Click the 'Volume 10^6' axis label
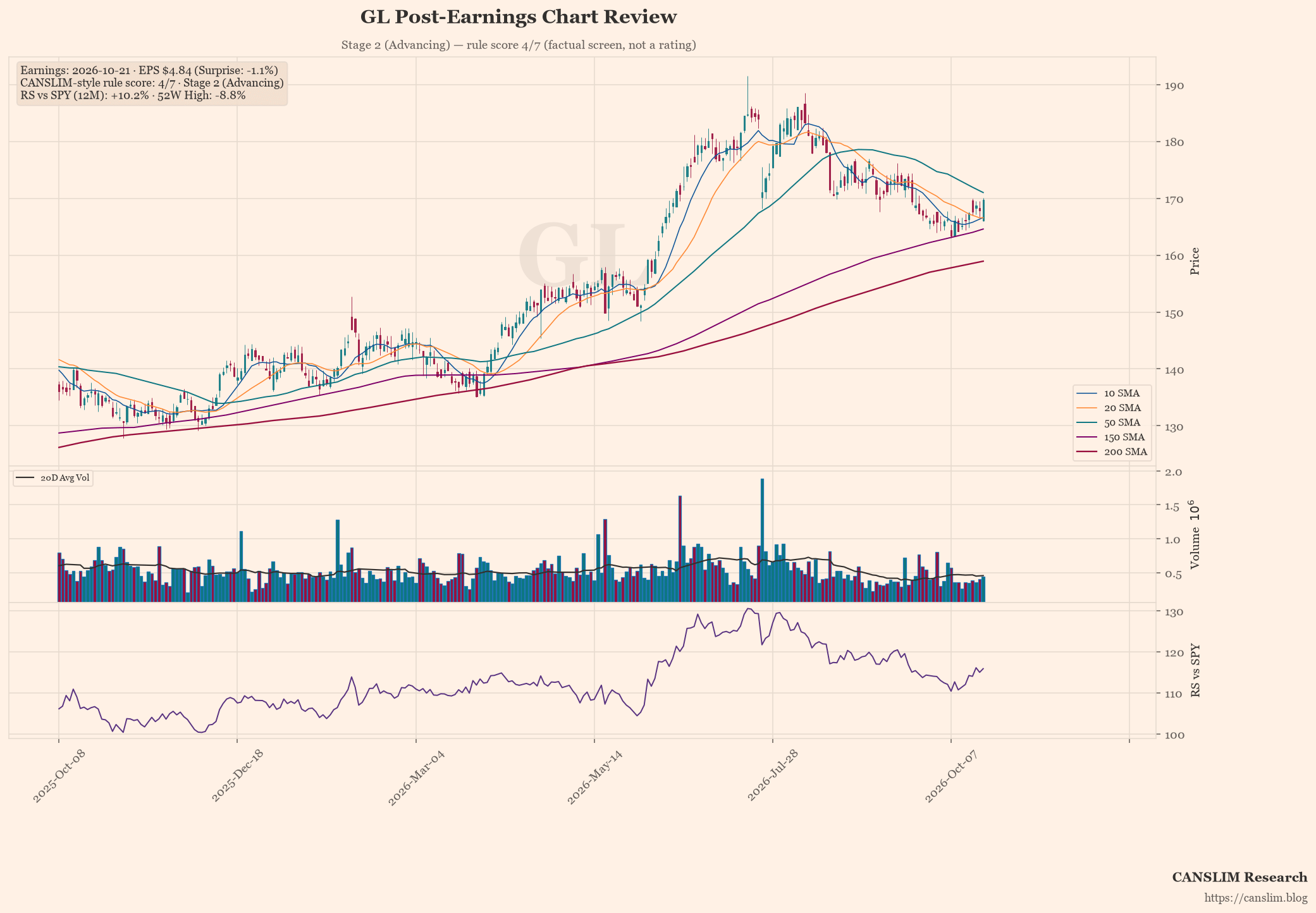1316x913 pixels. pyautogui.click(x=1194, y=534)
